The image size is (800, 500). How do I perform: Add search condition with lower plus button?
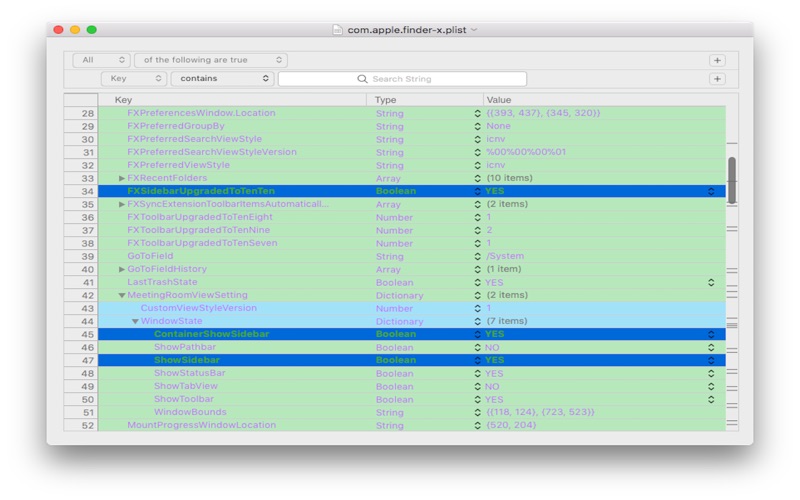[x=717, y=79]
